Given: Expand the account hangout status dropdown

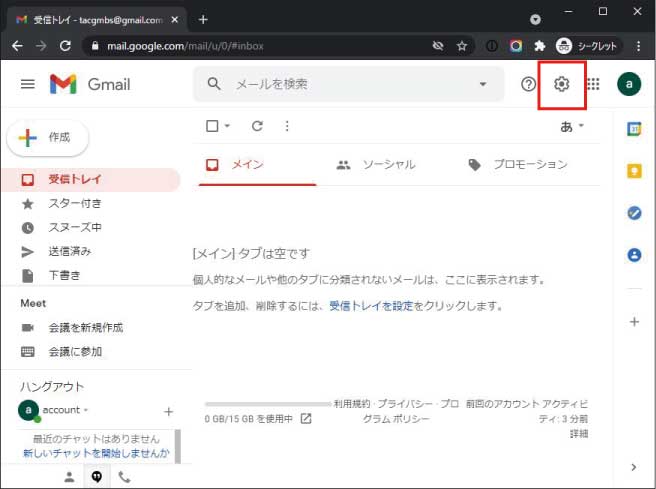Looking at the screenshot, I should [86, 410].
